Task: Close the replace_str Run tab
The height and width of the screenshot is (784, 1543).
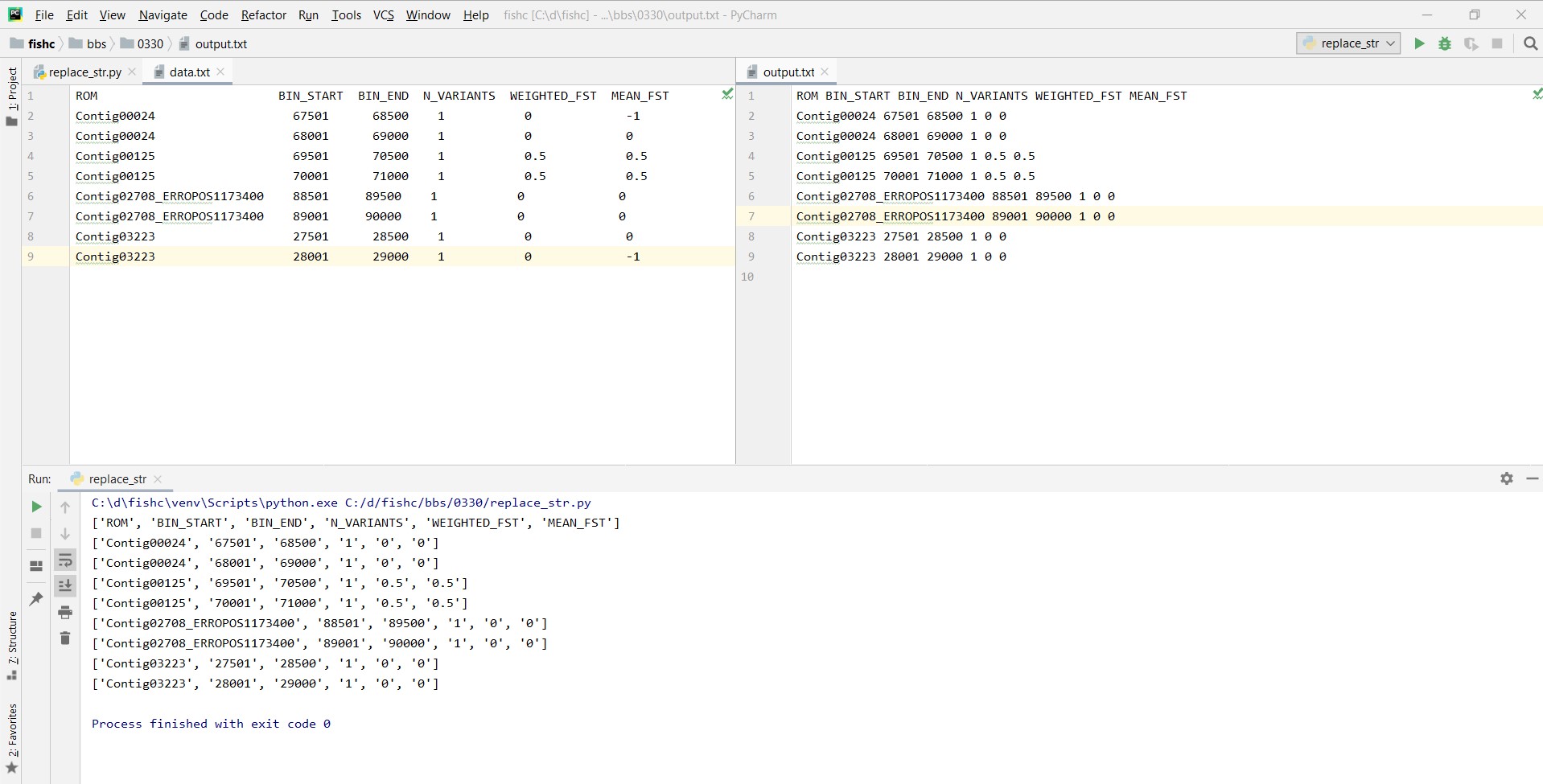Action: click(x=158, y=478)
